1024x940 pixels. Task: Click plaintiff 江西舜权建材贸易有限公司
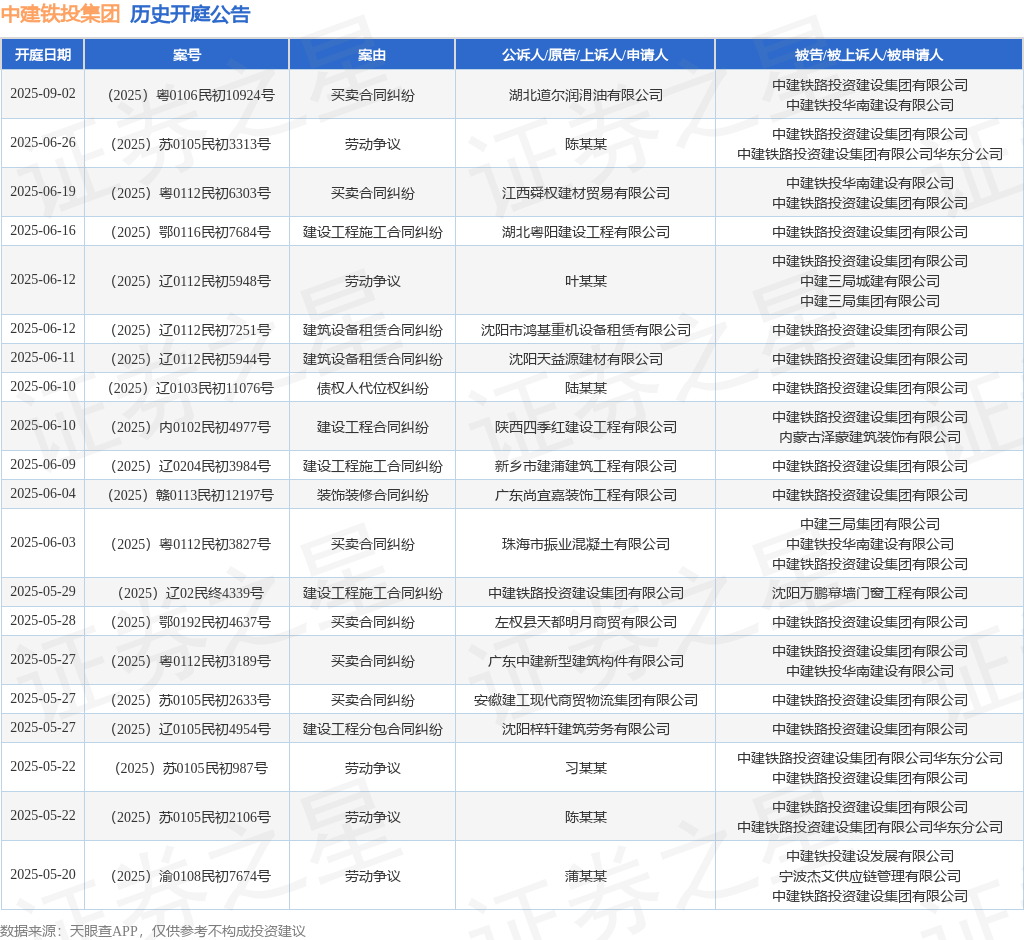coord(585,193)
